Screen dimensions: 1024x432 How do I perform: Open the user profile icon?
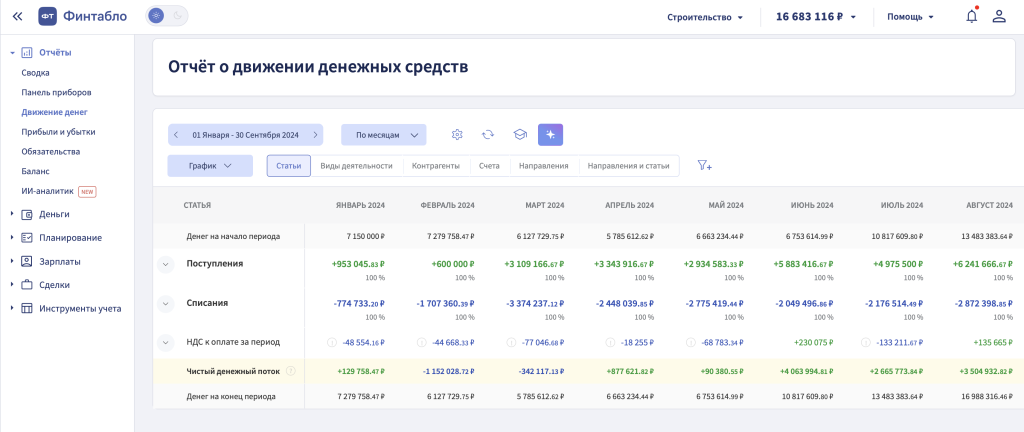tap(999, 16)
